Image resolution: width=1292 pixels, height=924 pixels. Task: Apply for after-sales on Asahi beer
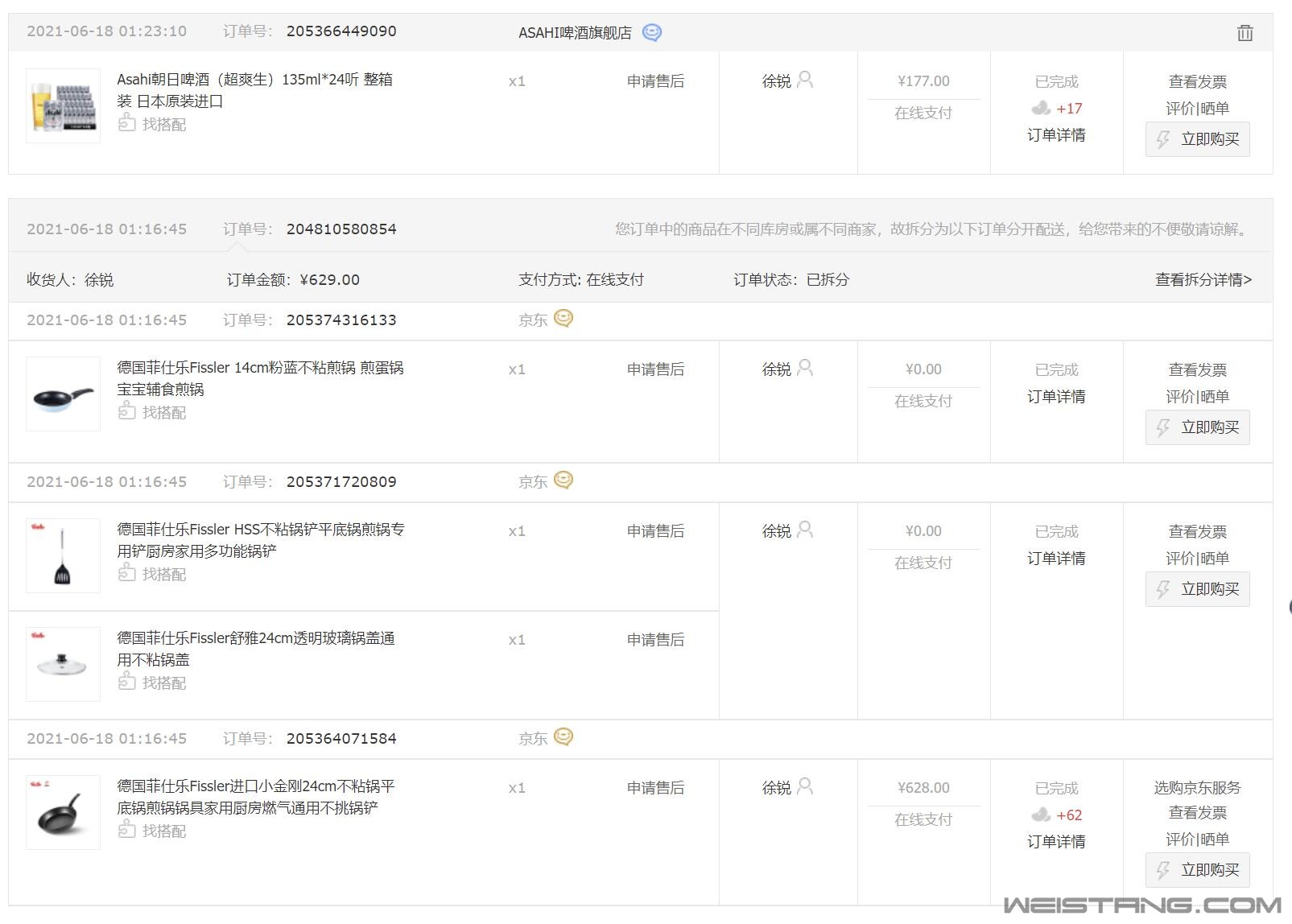[655, 81]
